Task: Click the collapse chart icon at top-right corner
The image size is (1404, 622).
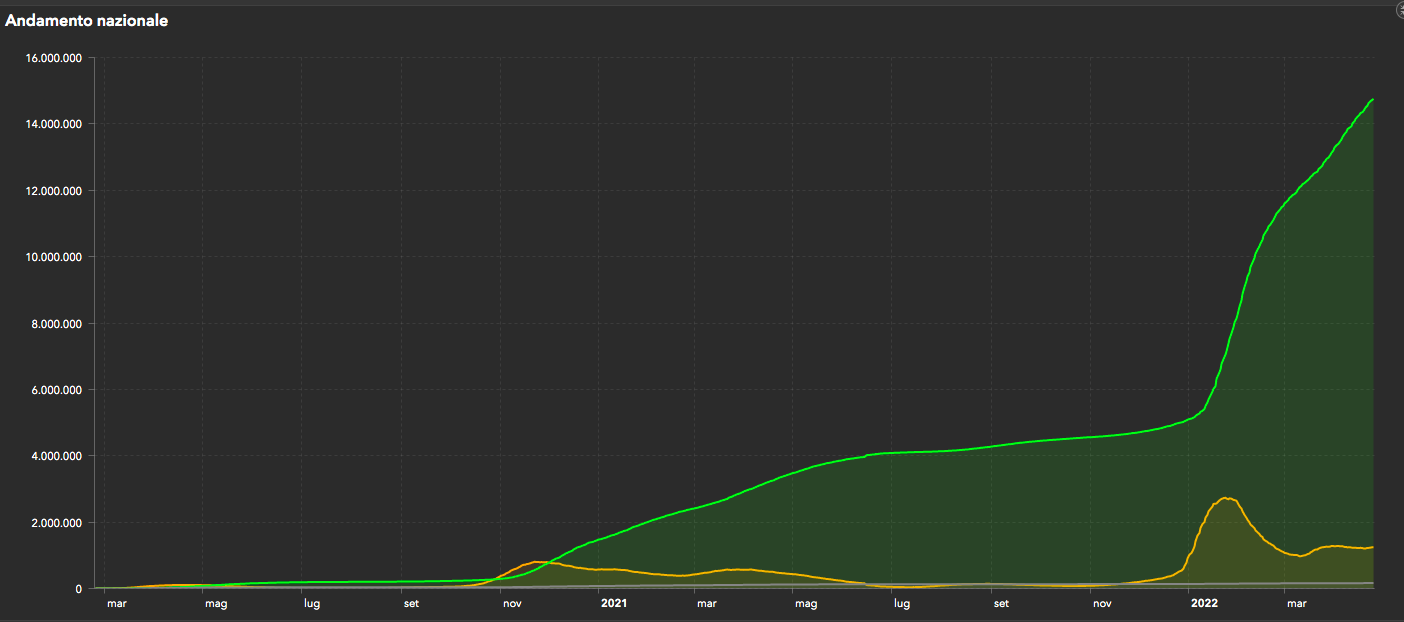Action: point(1399,8)
